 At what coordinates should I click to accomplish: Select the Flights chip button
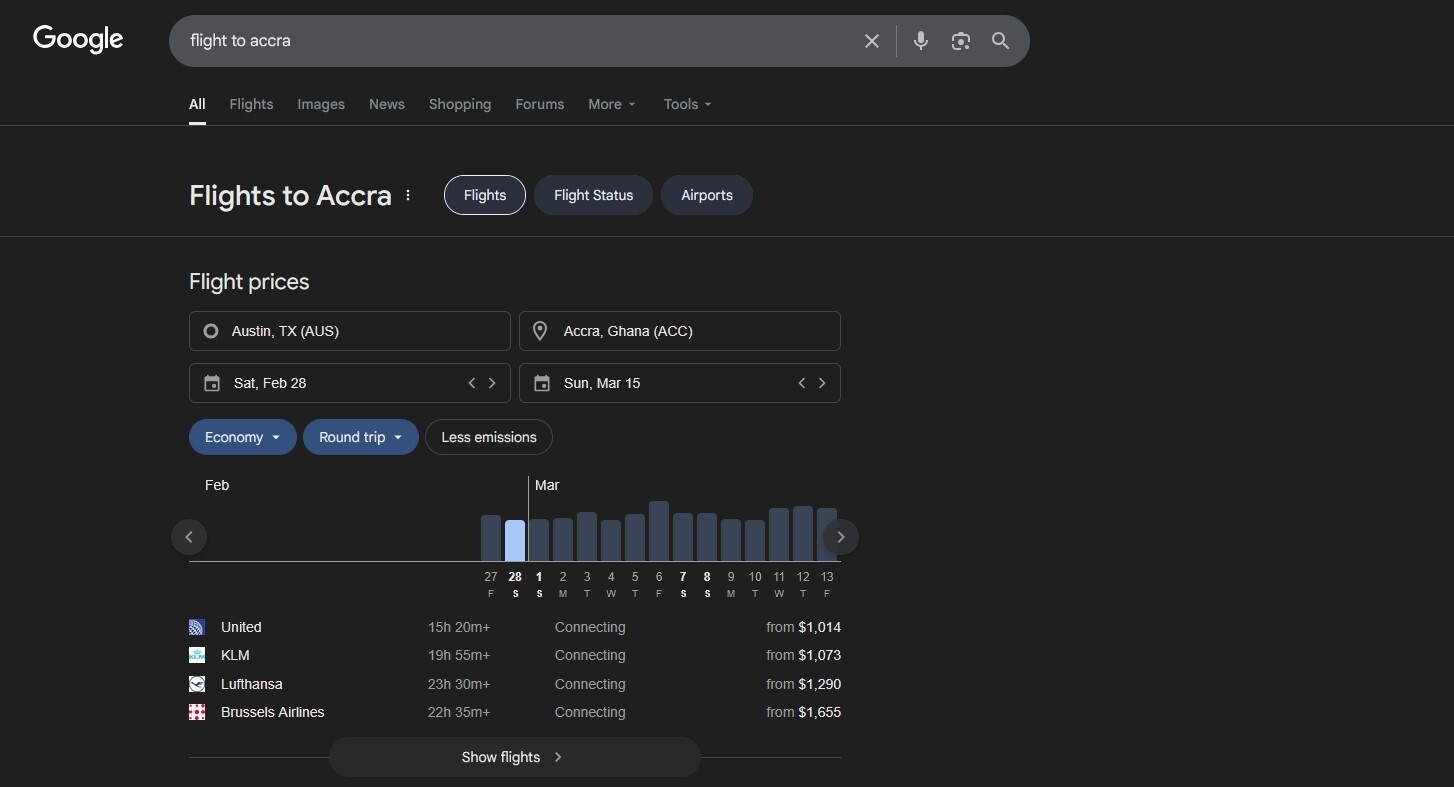(x=485, y=195)
